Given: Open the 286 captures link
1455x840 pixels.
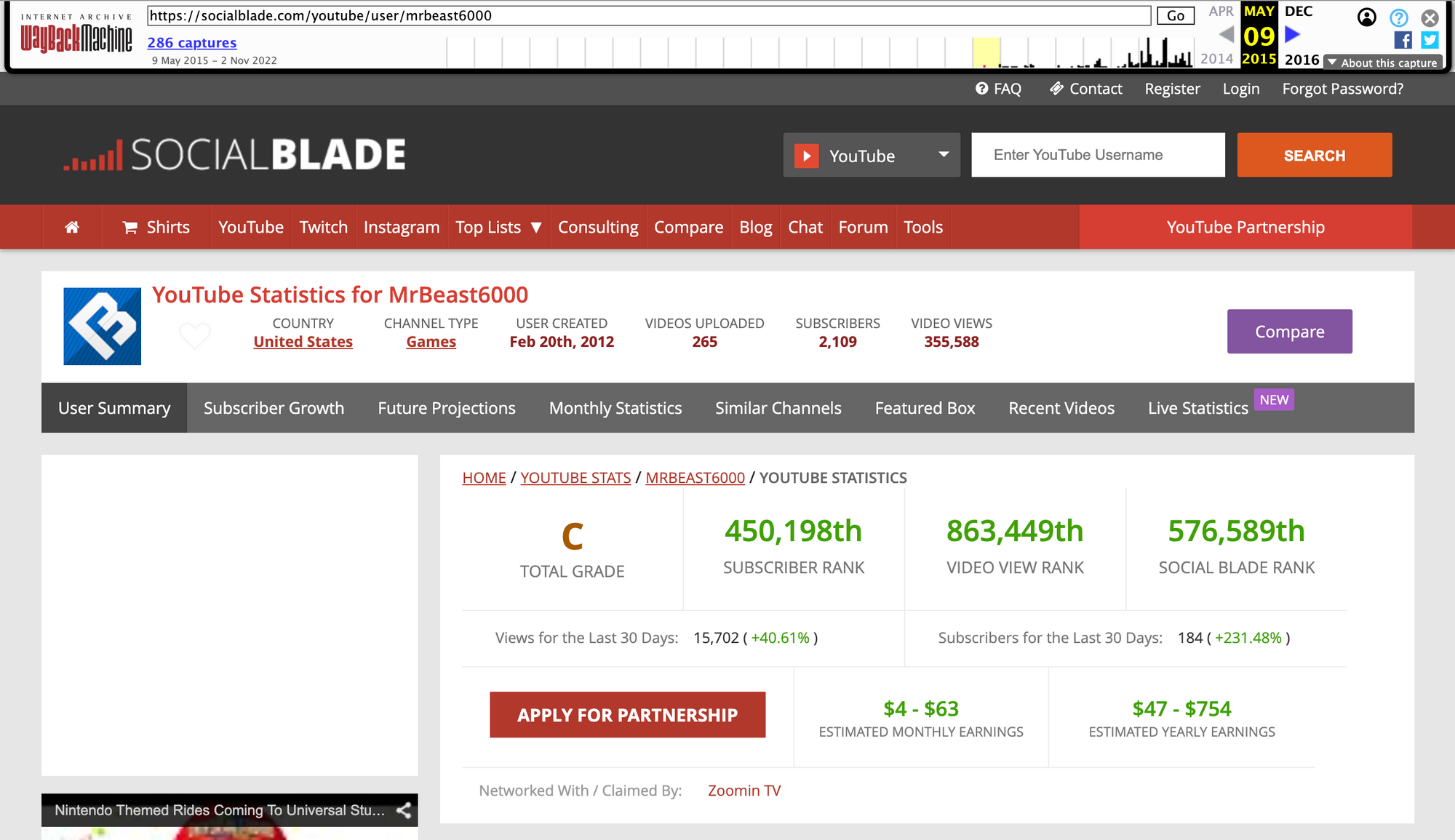Looking at the screenshot, I should coord(192,43).
